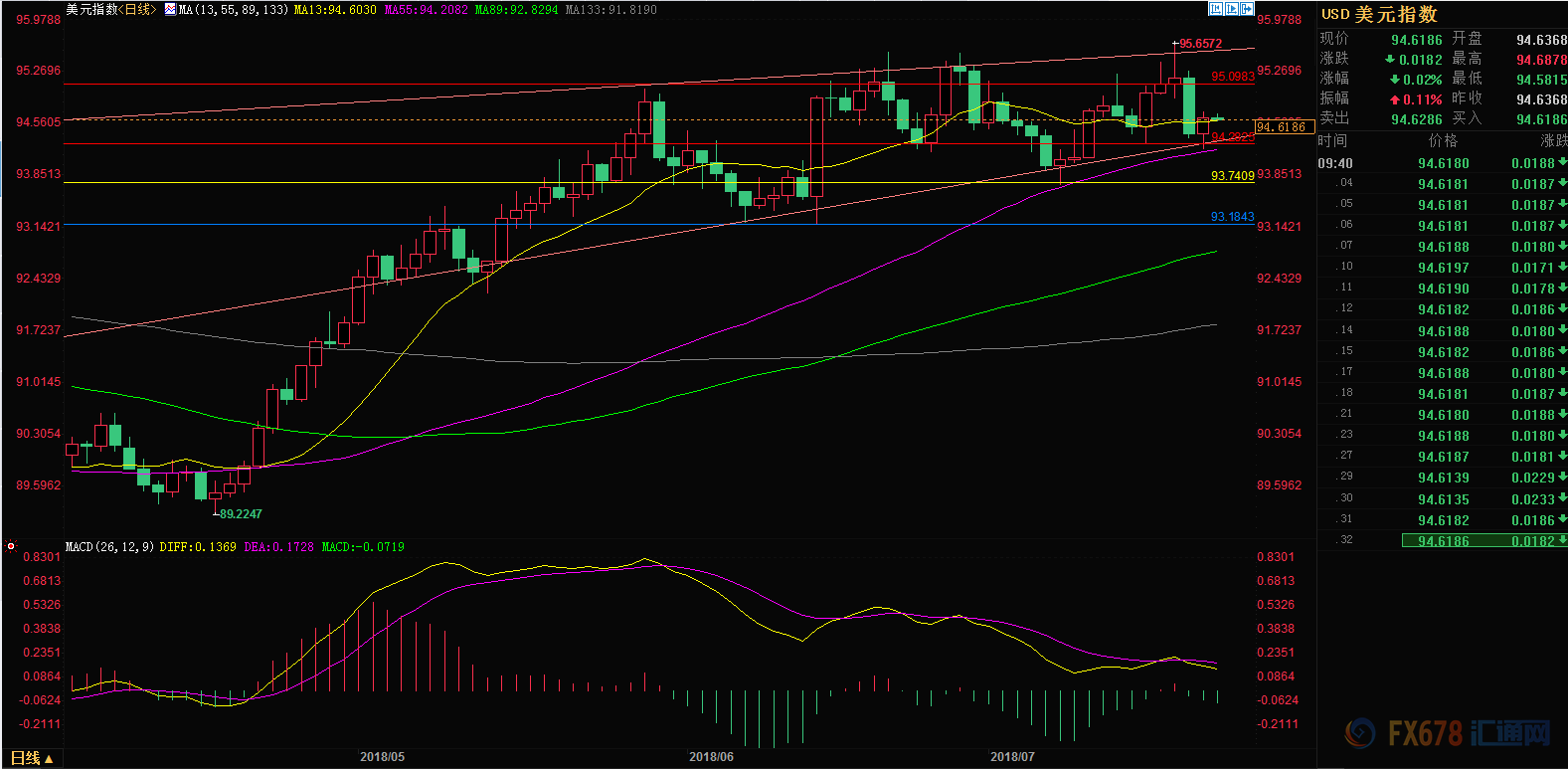The height and width of the screenshot is (769, 1568).
Task: Click the rightmost of three chart control icons
Action: coord(1247,8)
